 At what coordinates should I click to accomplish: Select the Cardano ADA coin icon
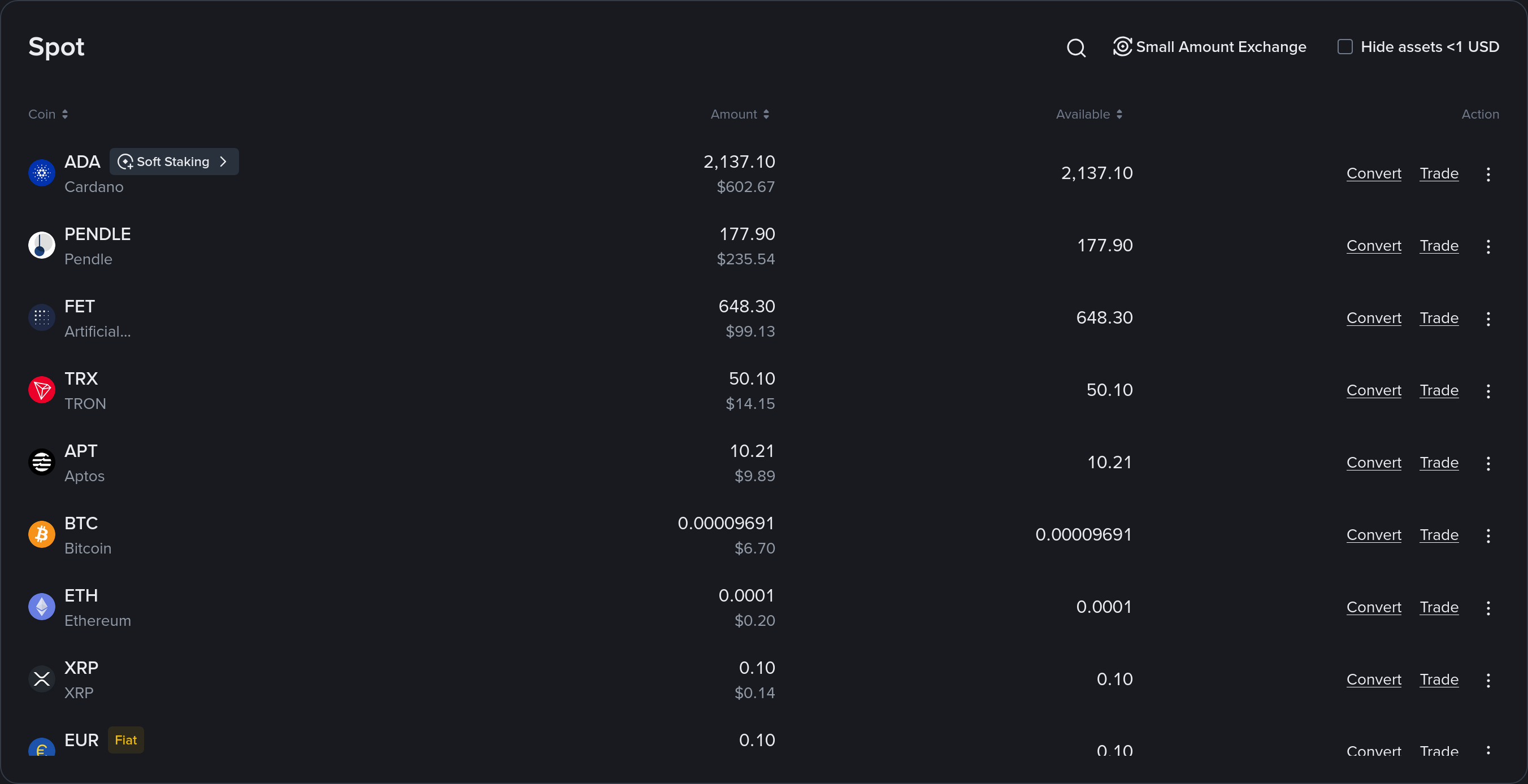pyautogui.click(x=41, y=173)
